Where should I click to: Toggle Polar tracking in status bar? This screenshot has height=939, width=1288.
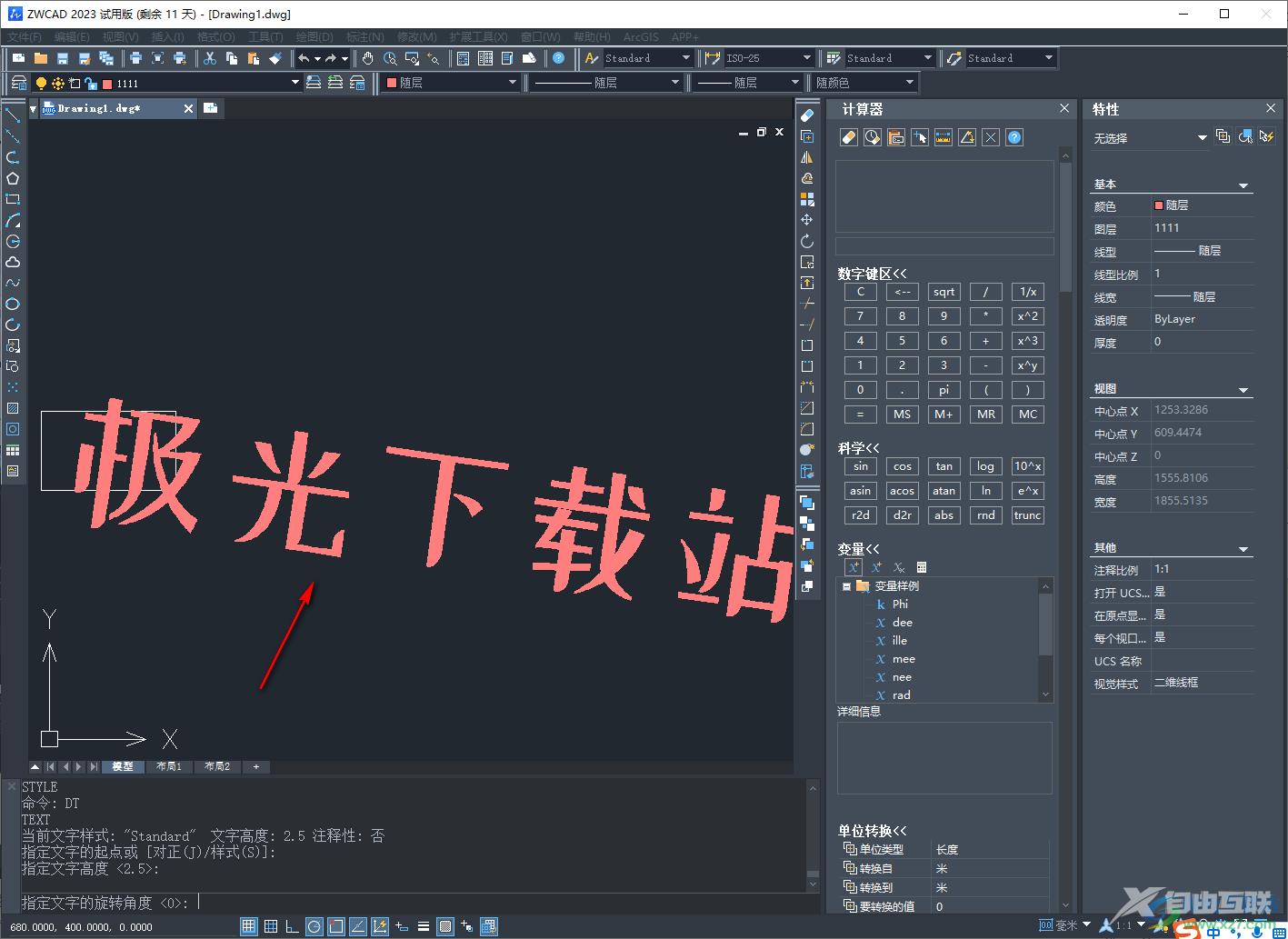pos(314,926)
